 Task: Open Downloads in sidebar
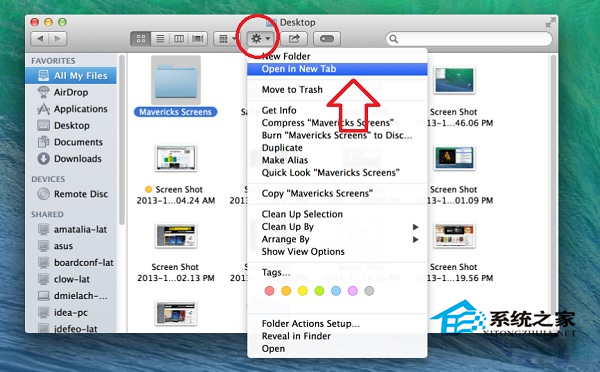coord(71,158)
